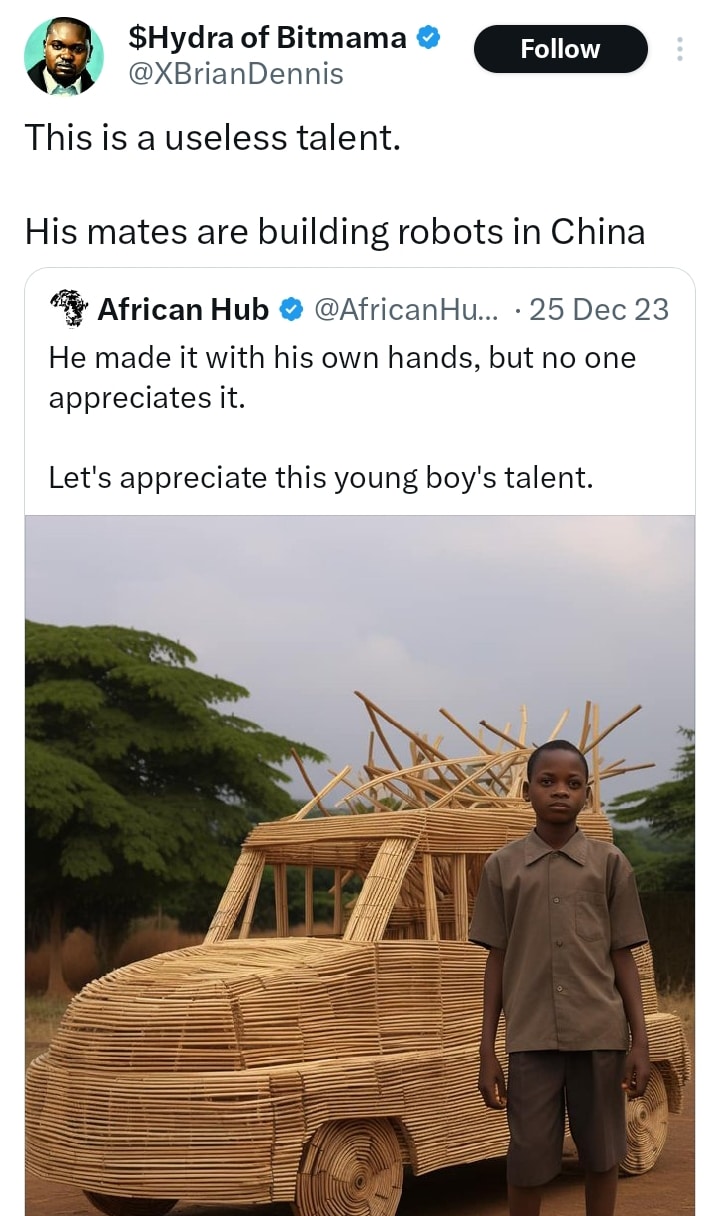Visit the @XBrianDennis handle link
This screenshot has height=1216, width=720.
tap(236, 74)
